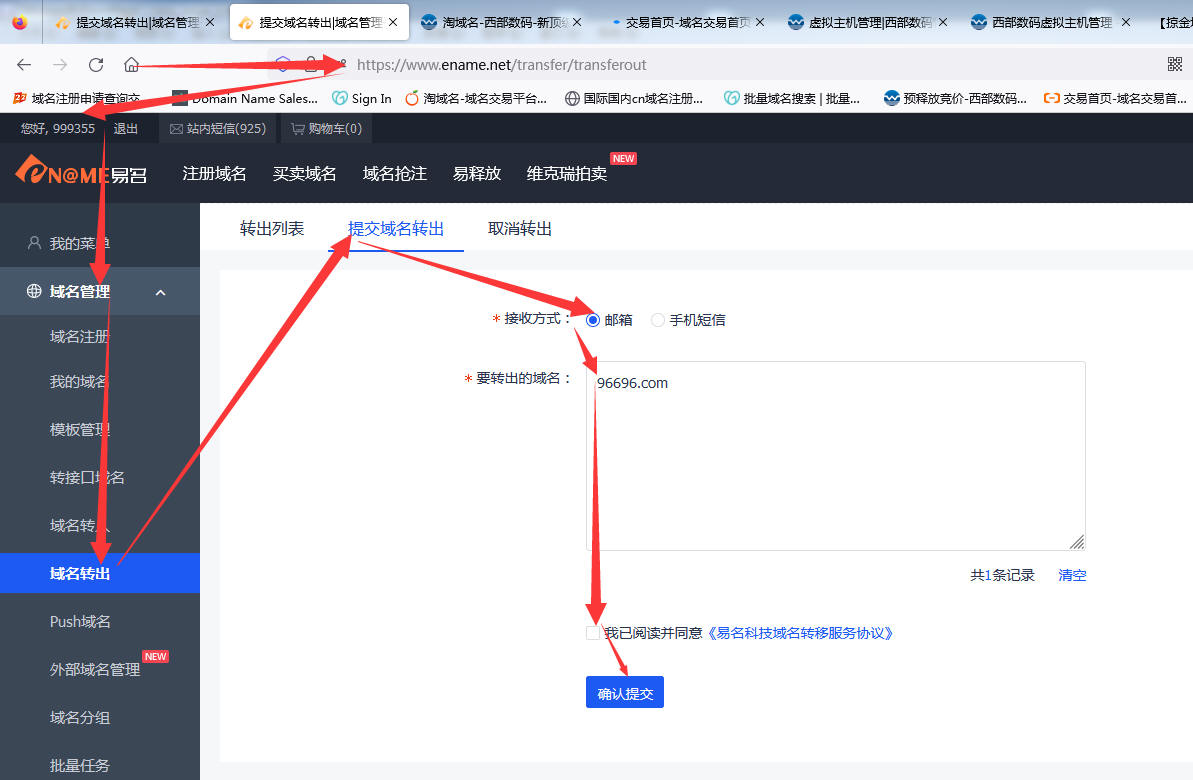The image size is (1193, 780).
Task: Click the QR code icon in address bar
Action: (1175, 65)
